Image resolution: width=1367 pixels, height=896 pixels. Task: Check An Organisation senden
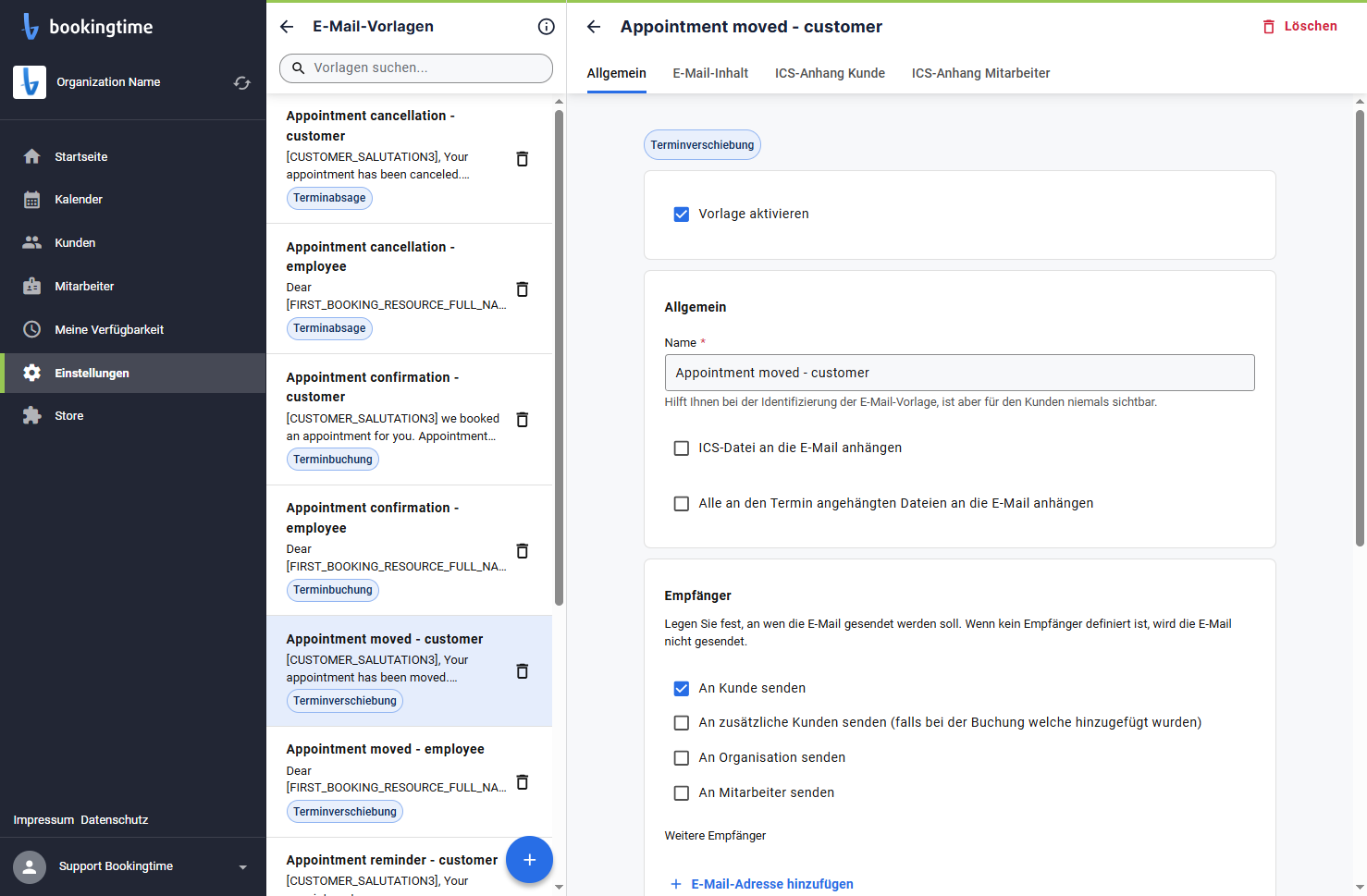click(682, 758)
